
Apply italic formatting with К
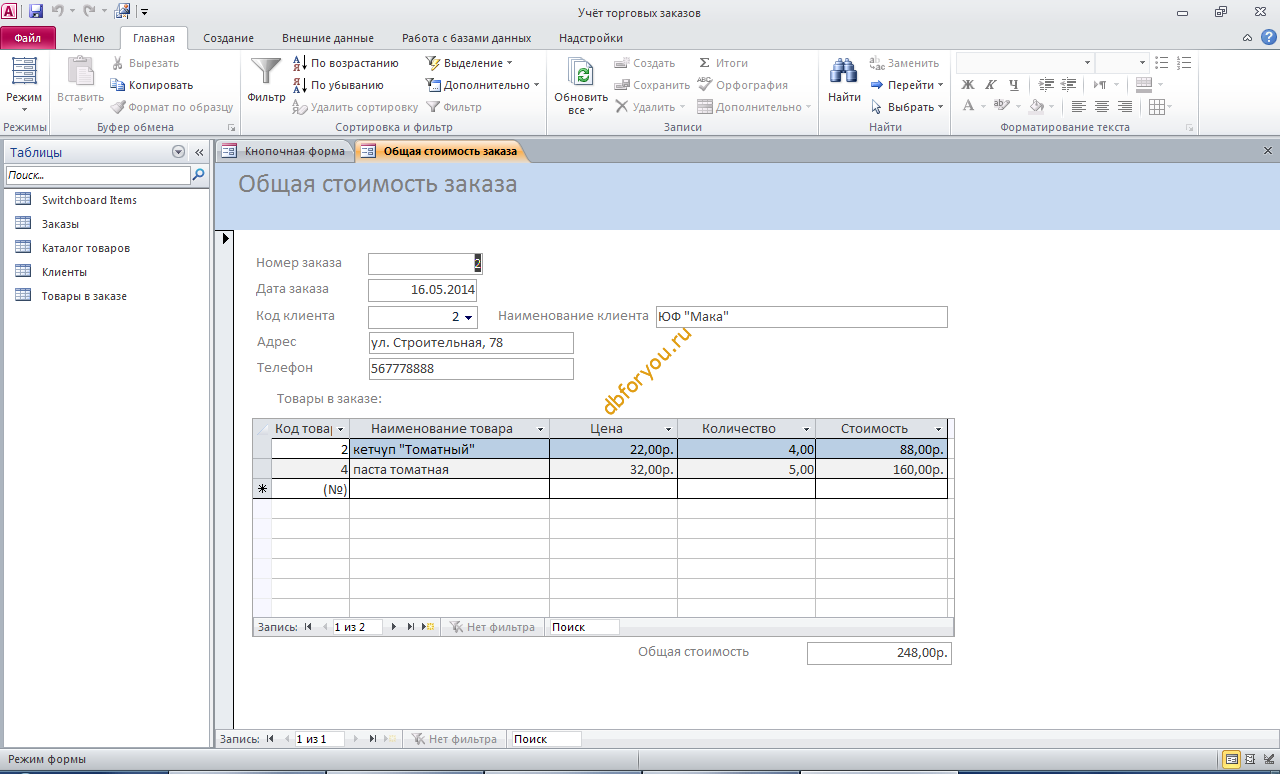pyautogui.click(x=992, y=85)
